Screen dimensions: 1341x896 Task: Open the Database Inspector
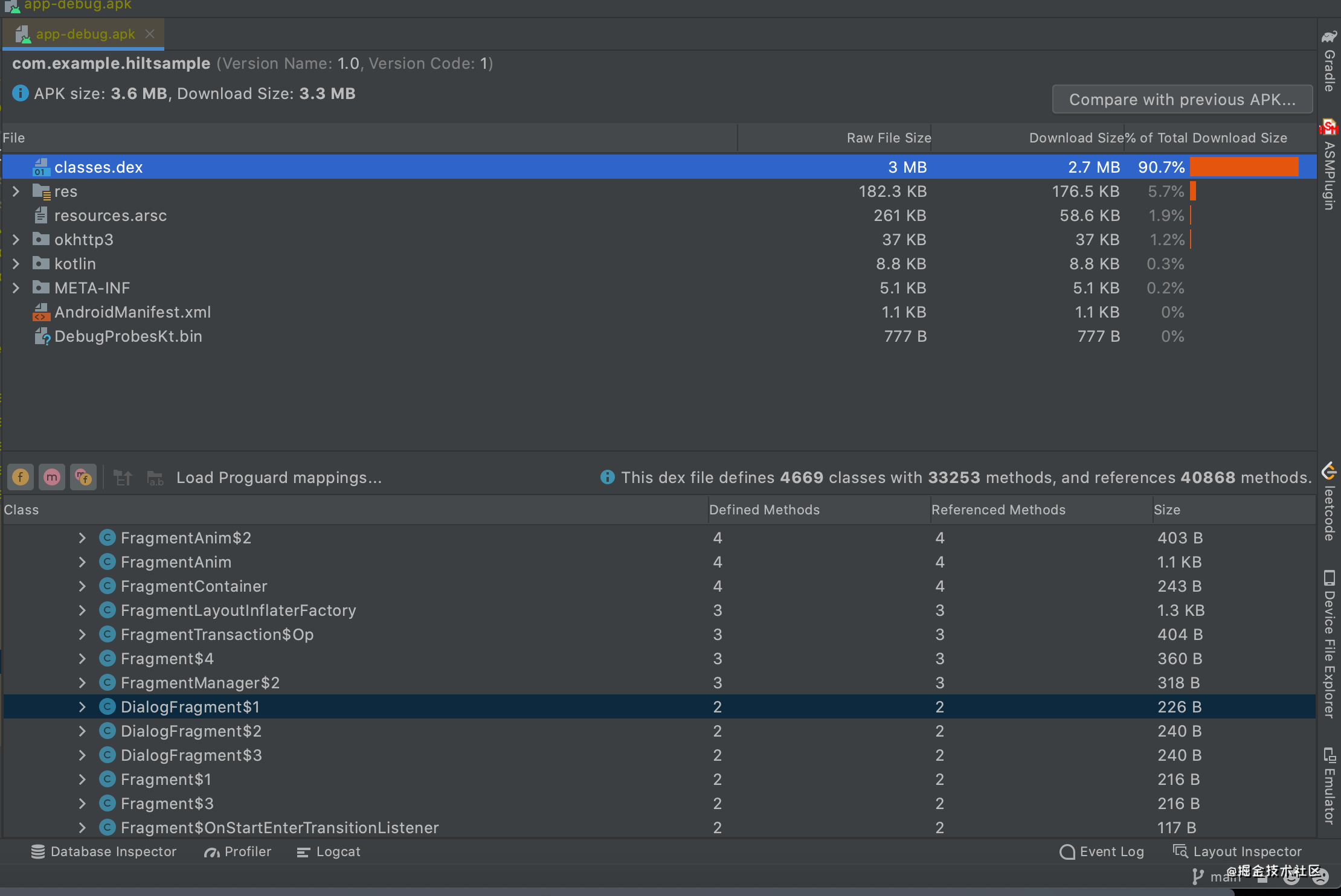(104, 851)
